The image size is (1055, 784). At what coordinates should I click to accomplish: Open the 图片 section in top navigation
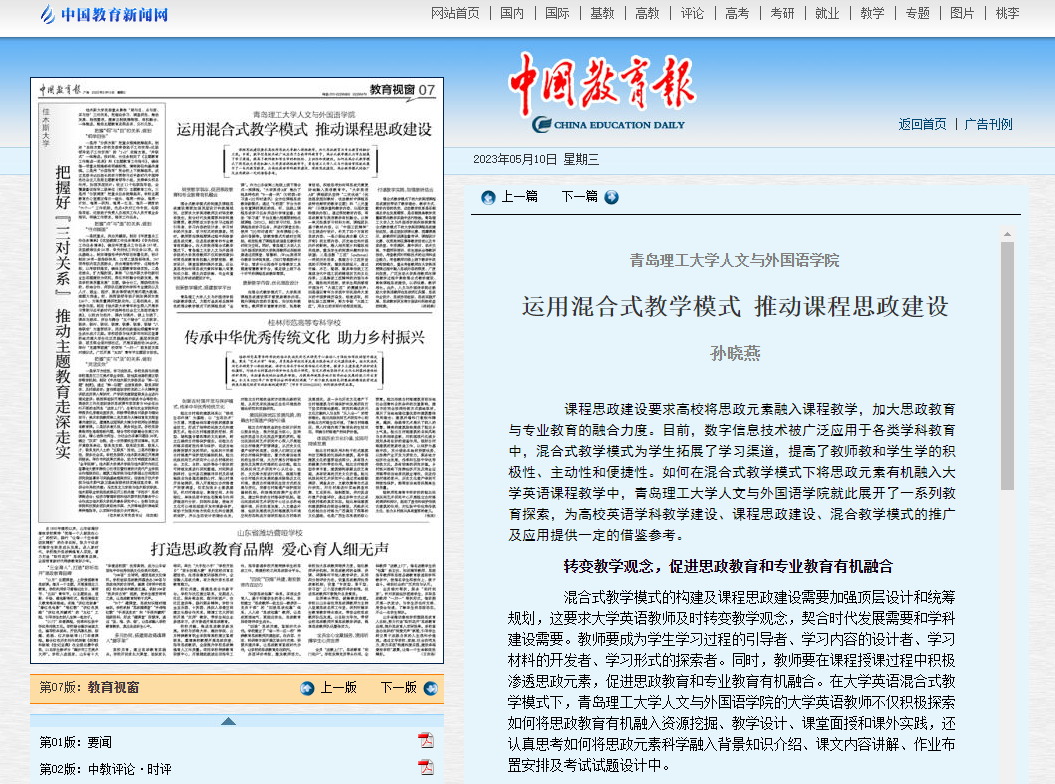(962, 13)
